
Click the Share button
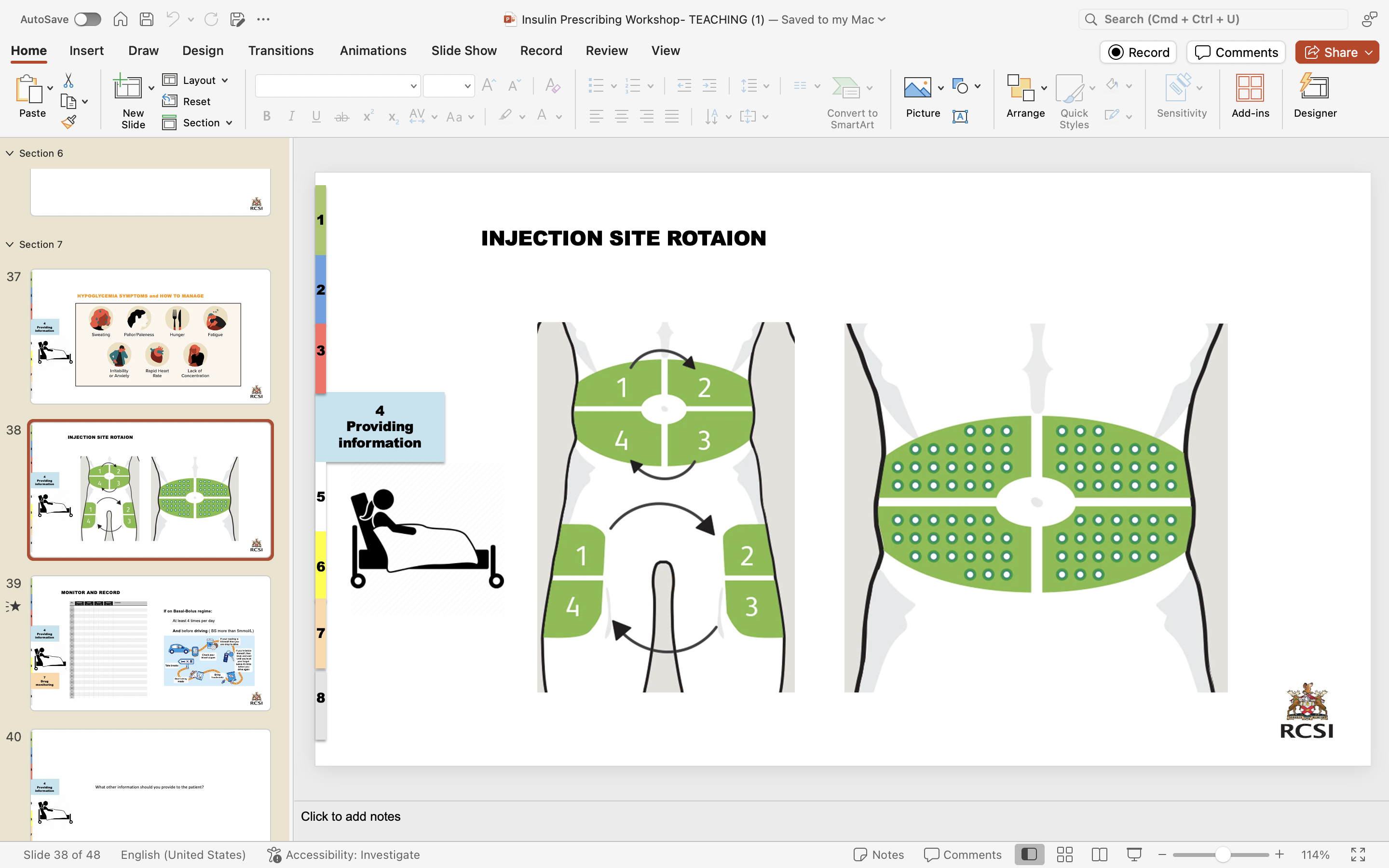coord(1337,52)
